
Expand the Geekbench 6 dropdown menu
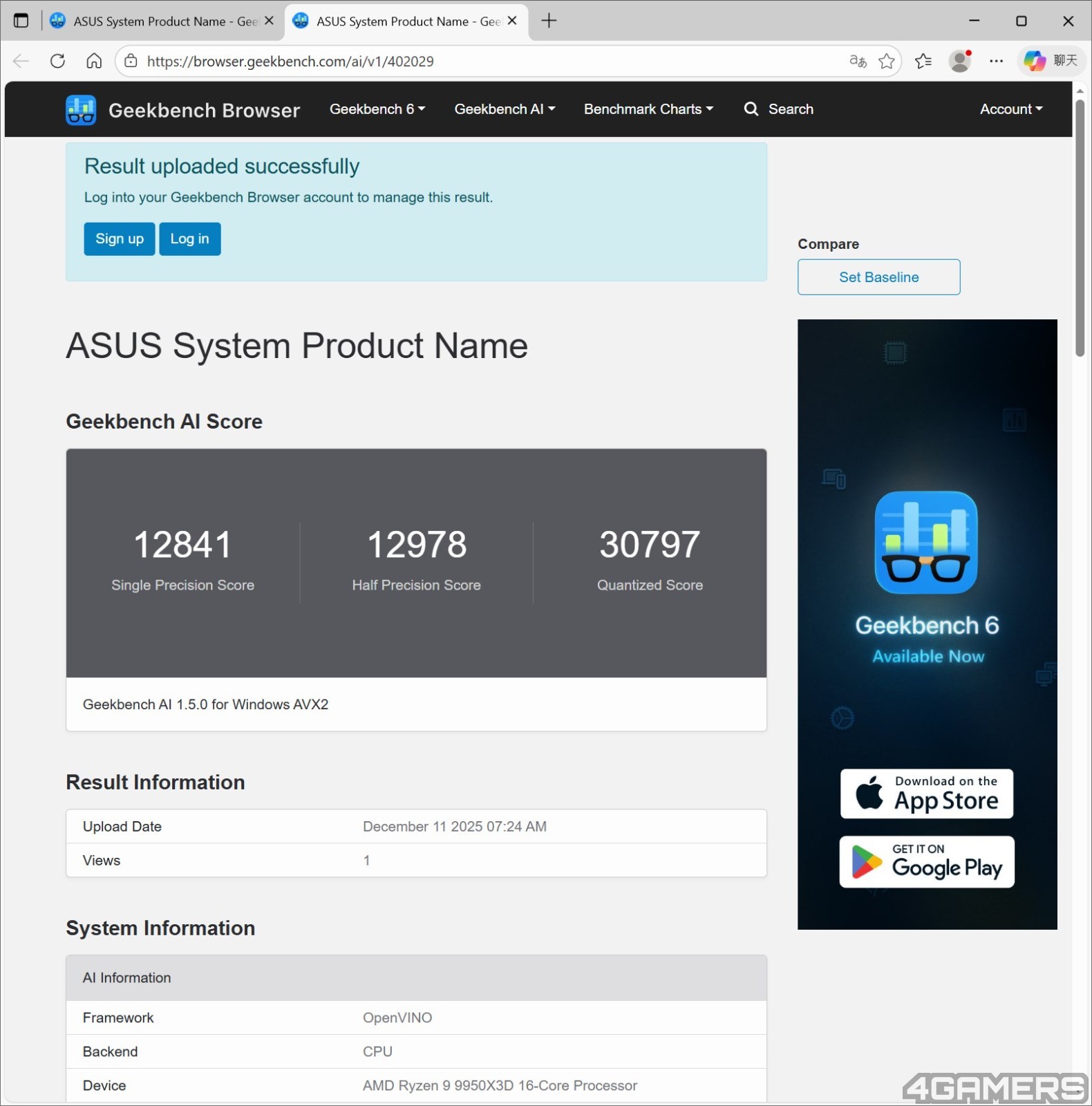pyautogui.click(x=377, y=109)
